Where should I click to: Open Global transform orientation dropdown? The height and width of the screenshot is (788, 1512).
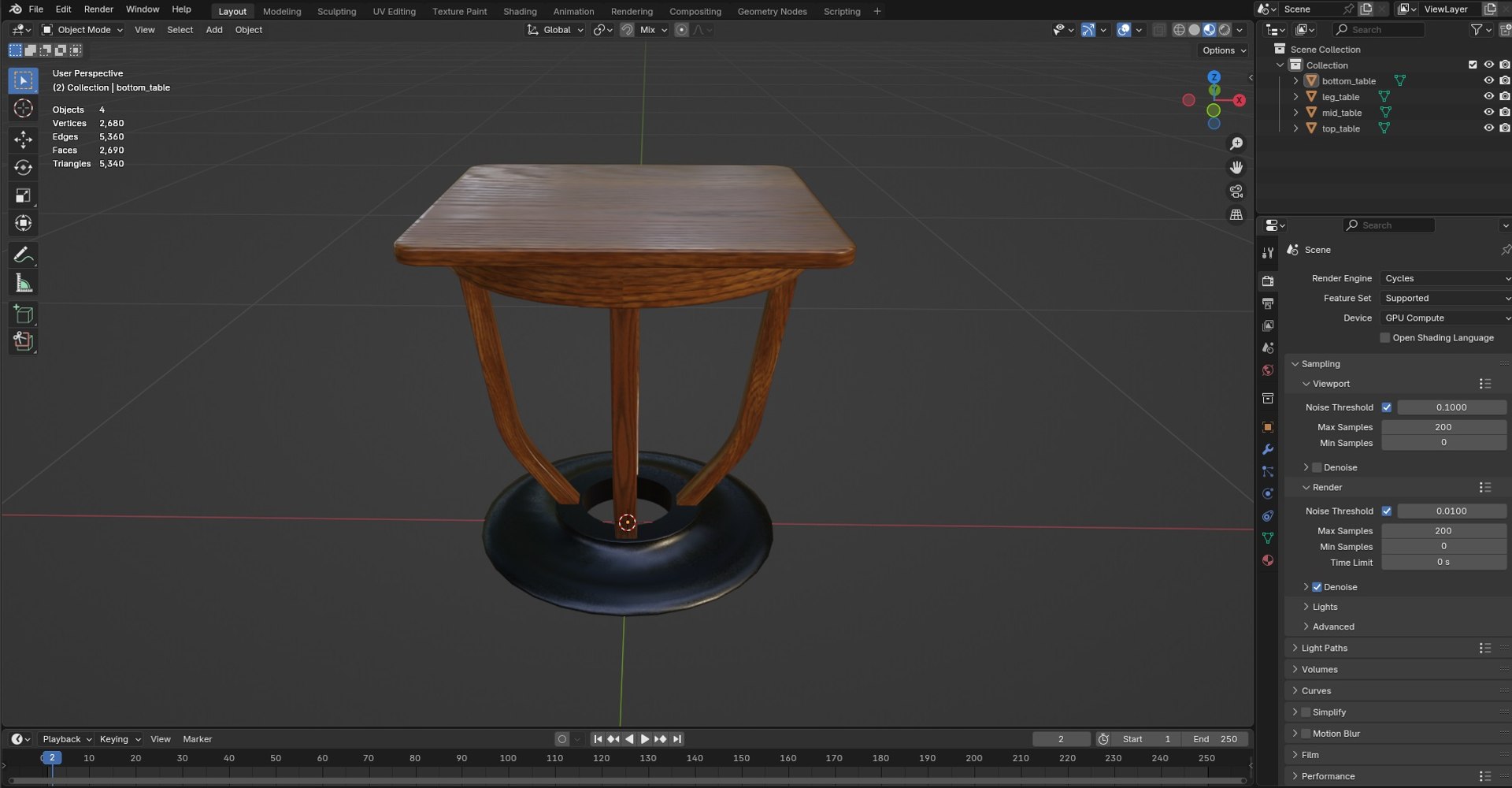tap(555, 30)
